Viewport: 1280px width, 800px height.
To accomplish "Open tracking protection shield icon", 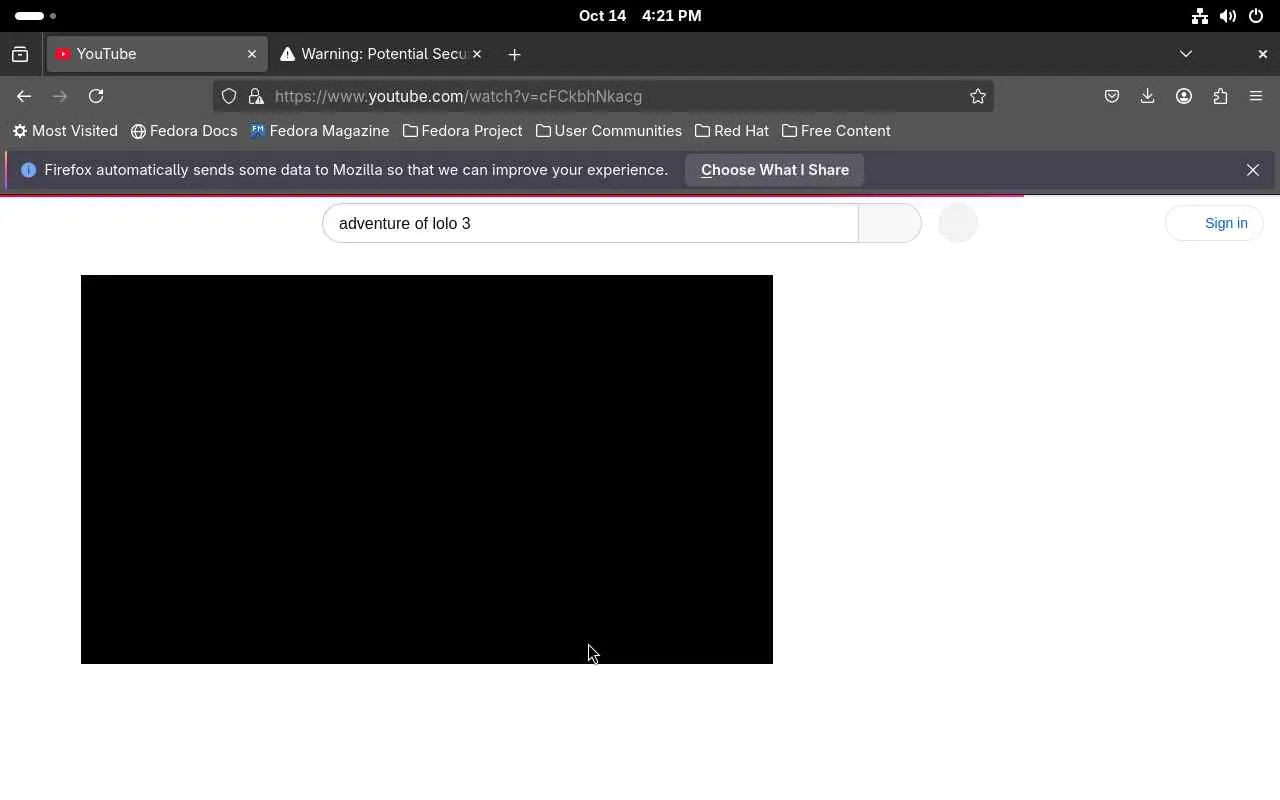I will pos(229,96).
